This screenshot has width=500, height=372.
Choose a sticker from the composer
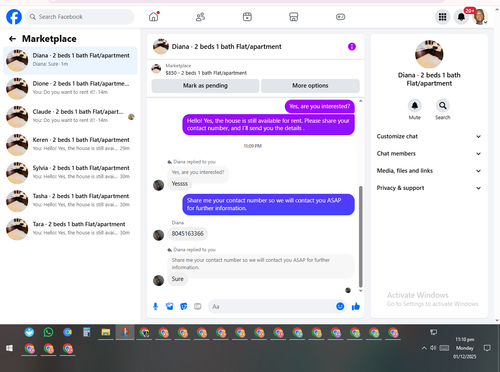(184, 306)
